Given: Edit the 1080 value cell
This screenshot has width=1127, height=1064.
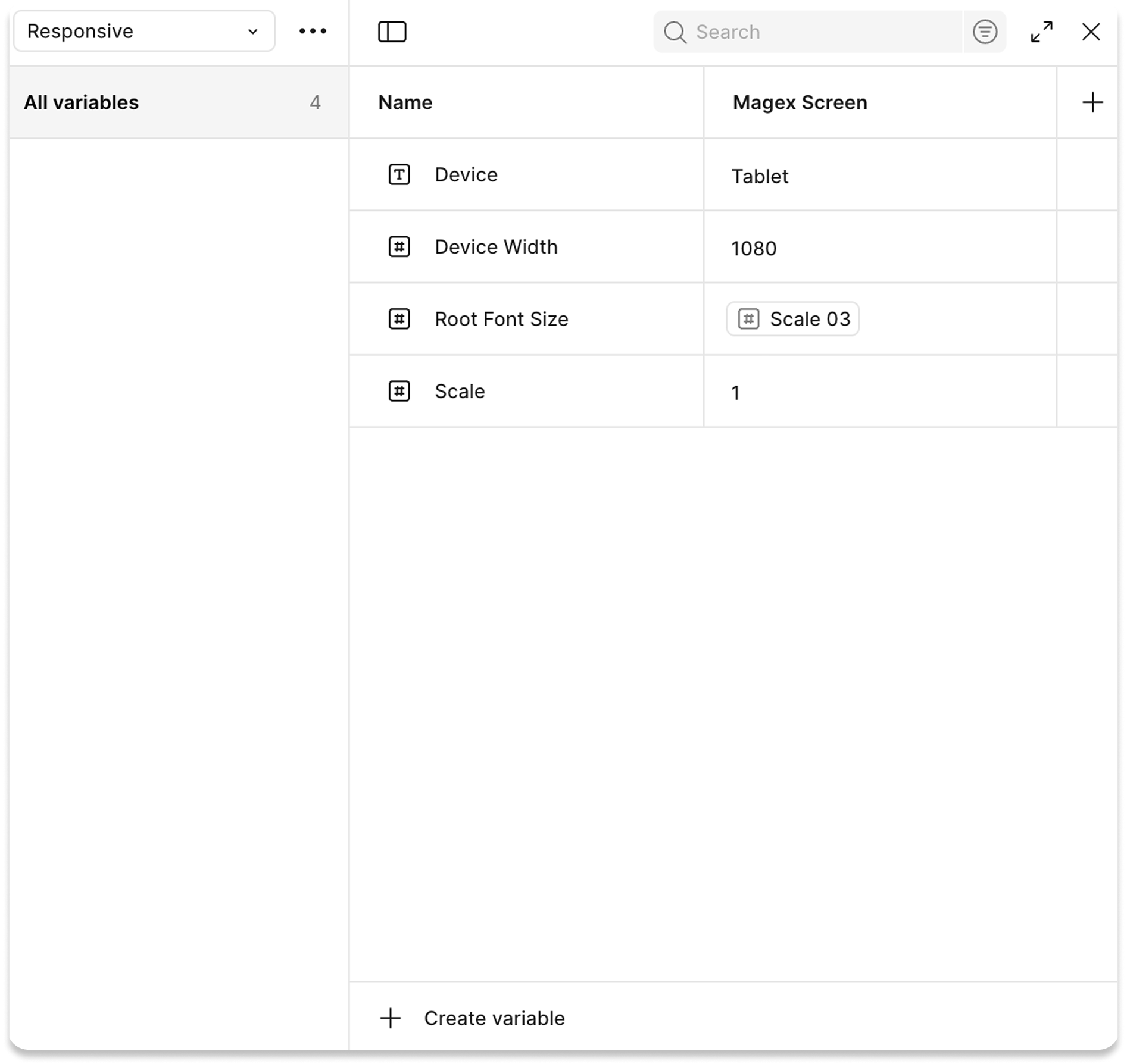Looking at the screenshot, I should coord(879,248).
